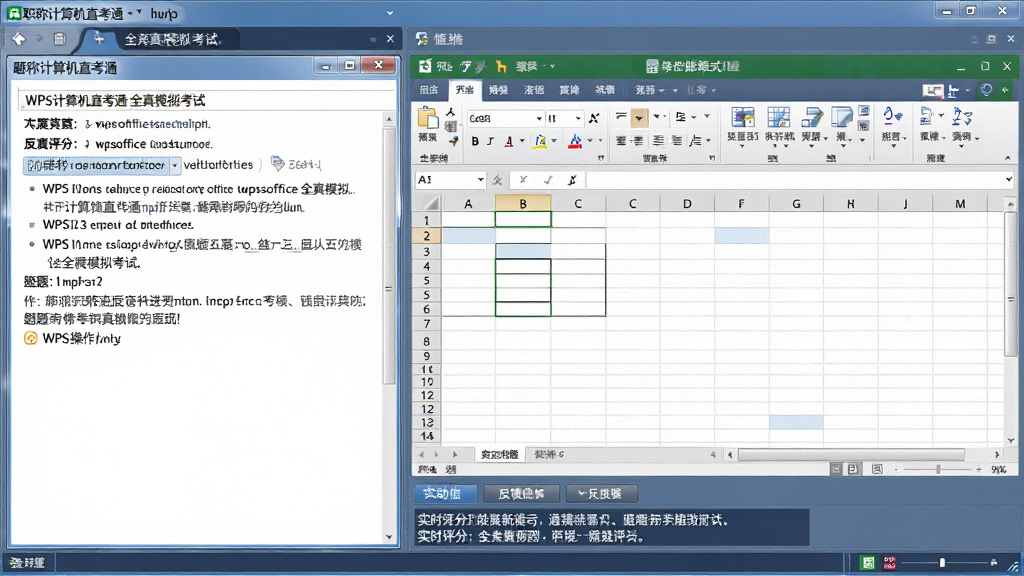Click the first blue button below the spreadsheet

[x=445, y=494]
